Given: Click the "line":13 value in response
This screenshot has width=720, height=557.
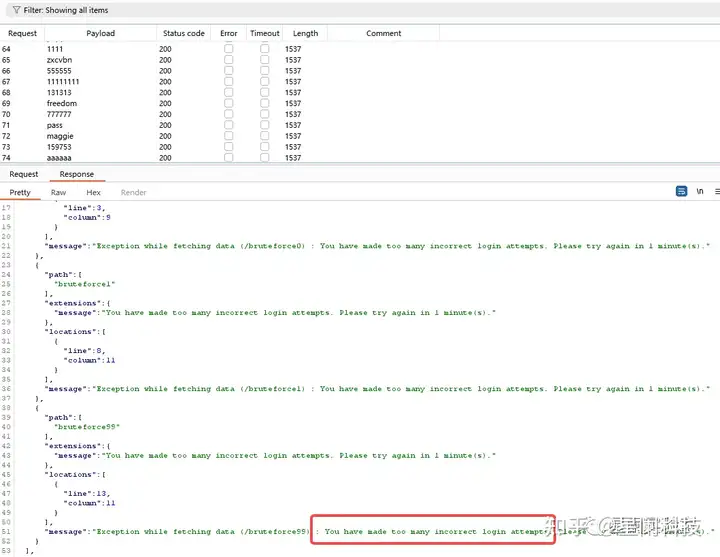Looking at the screenshot, I should pos(86,493).
